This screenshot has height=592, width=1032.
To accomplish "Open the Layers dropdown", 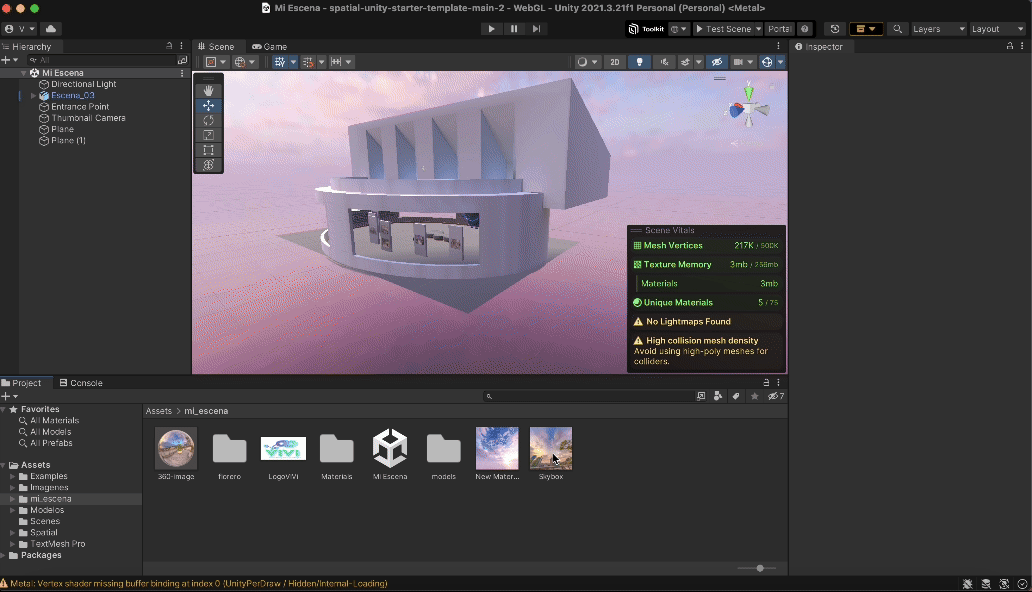I will (x=938, y=29).
